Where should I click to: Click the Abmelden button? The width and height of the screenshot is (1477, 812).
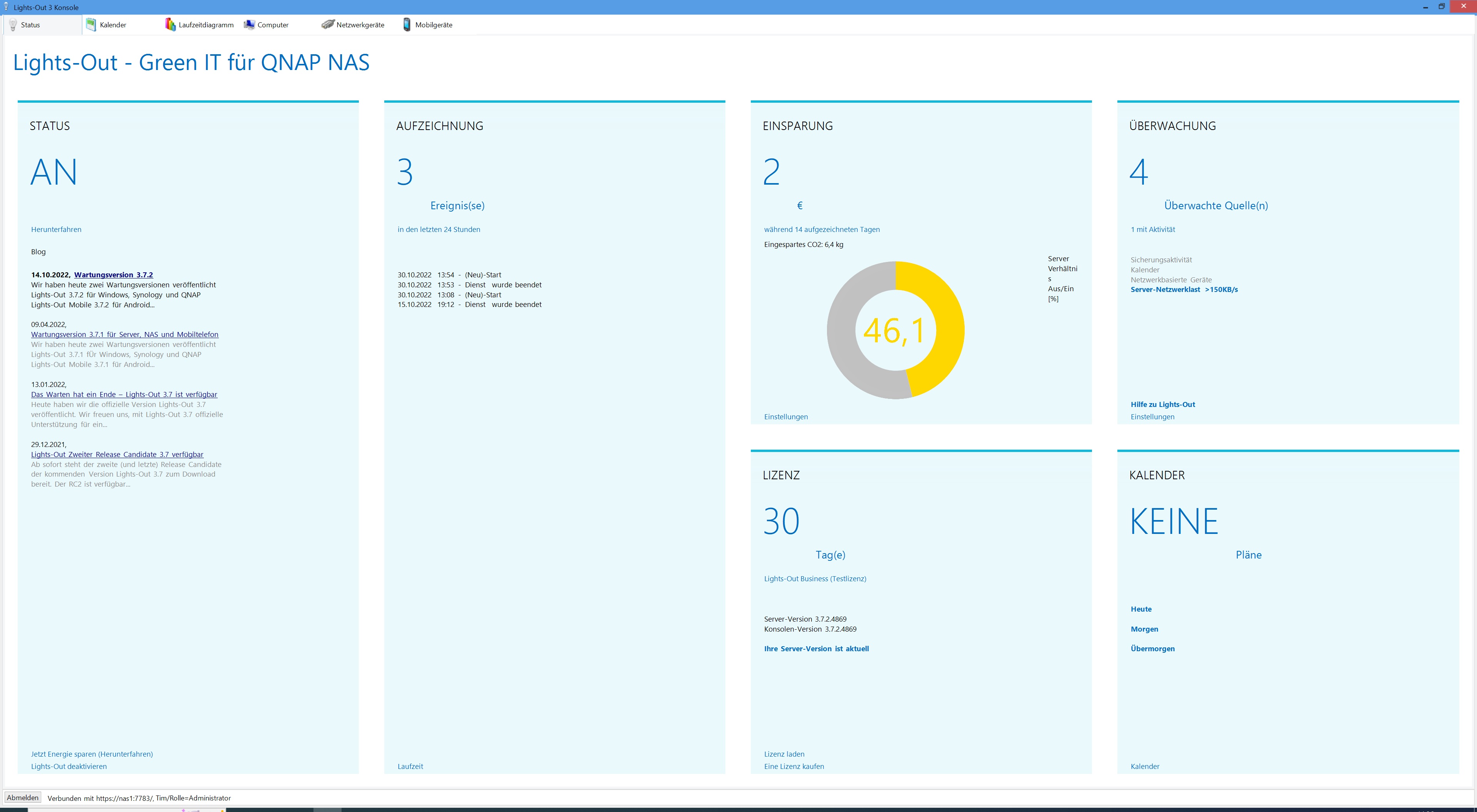point(23,798)
